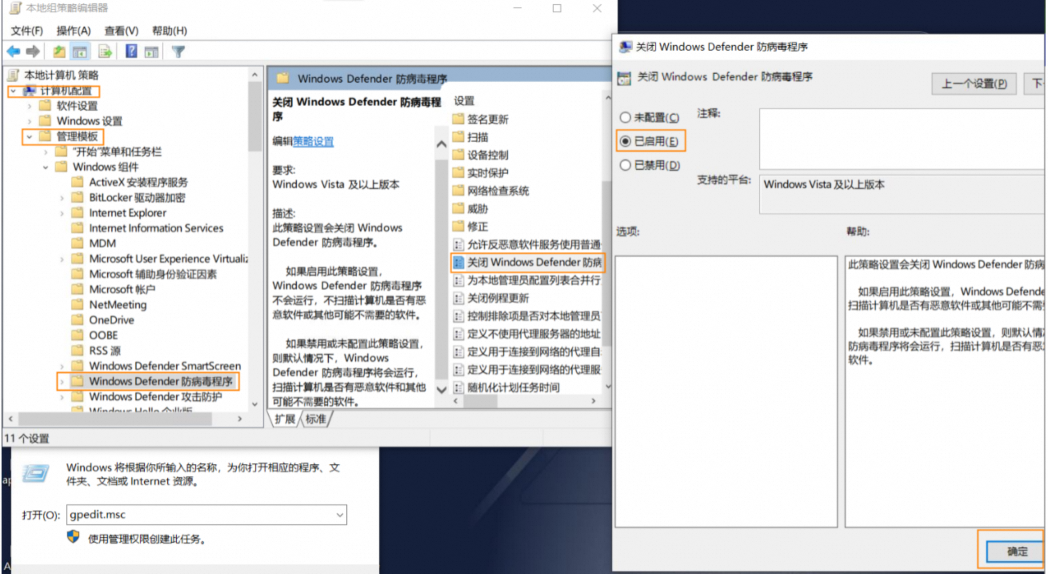The image size is (1048, 574).
Task: Click the 网络检查系统 folder icon
Action: point(458,190)
